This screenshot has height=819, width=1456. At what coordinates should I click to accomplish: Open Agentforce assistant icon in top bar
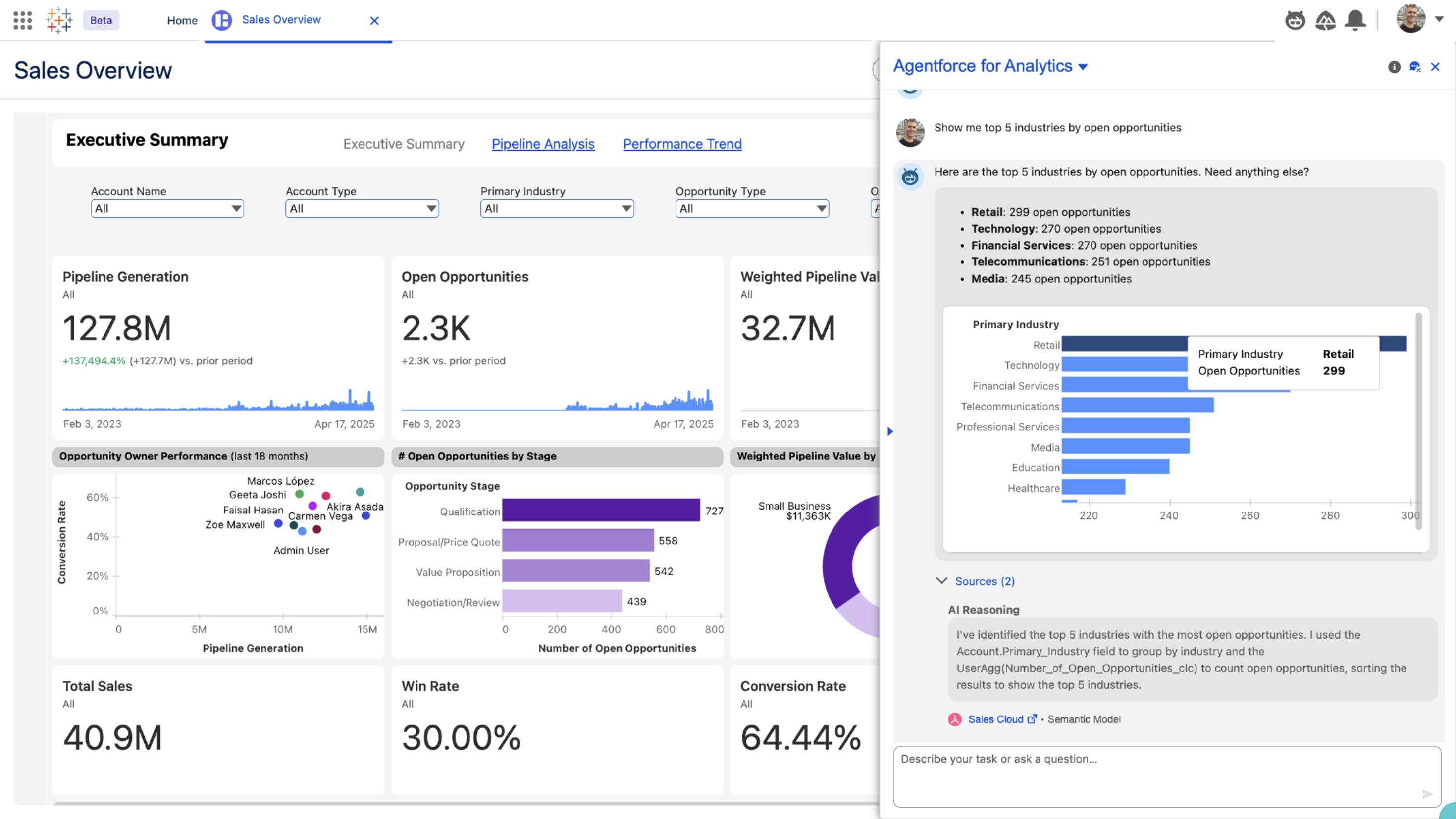[1295, 20]
